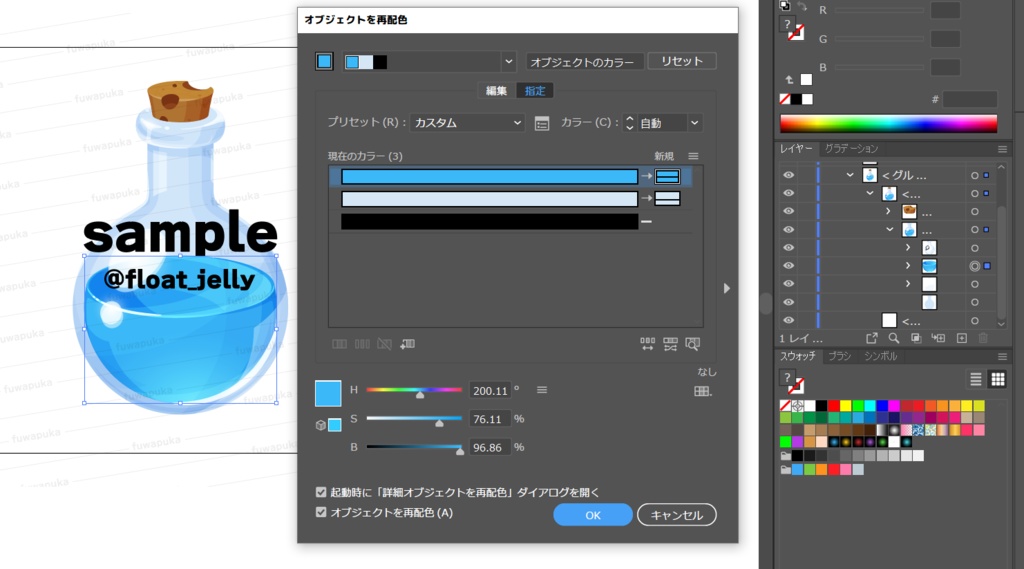This screenshot has width=1024, height=569.
Task: Select the レイヤー panel tab
Action: click(796, 149)
